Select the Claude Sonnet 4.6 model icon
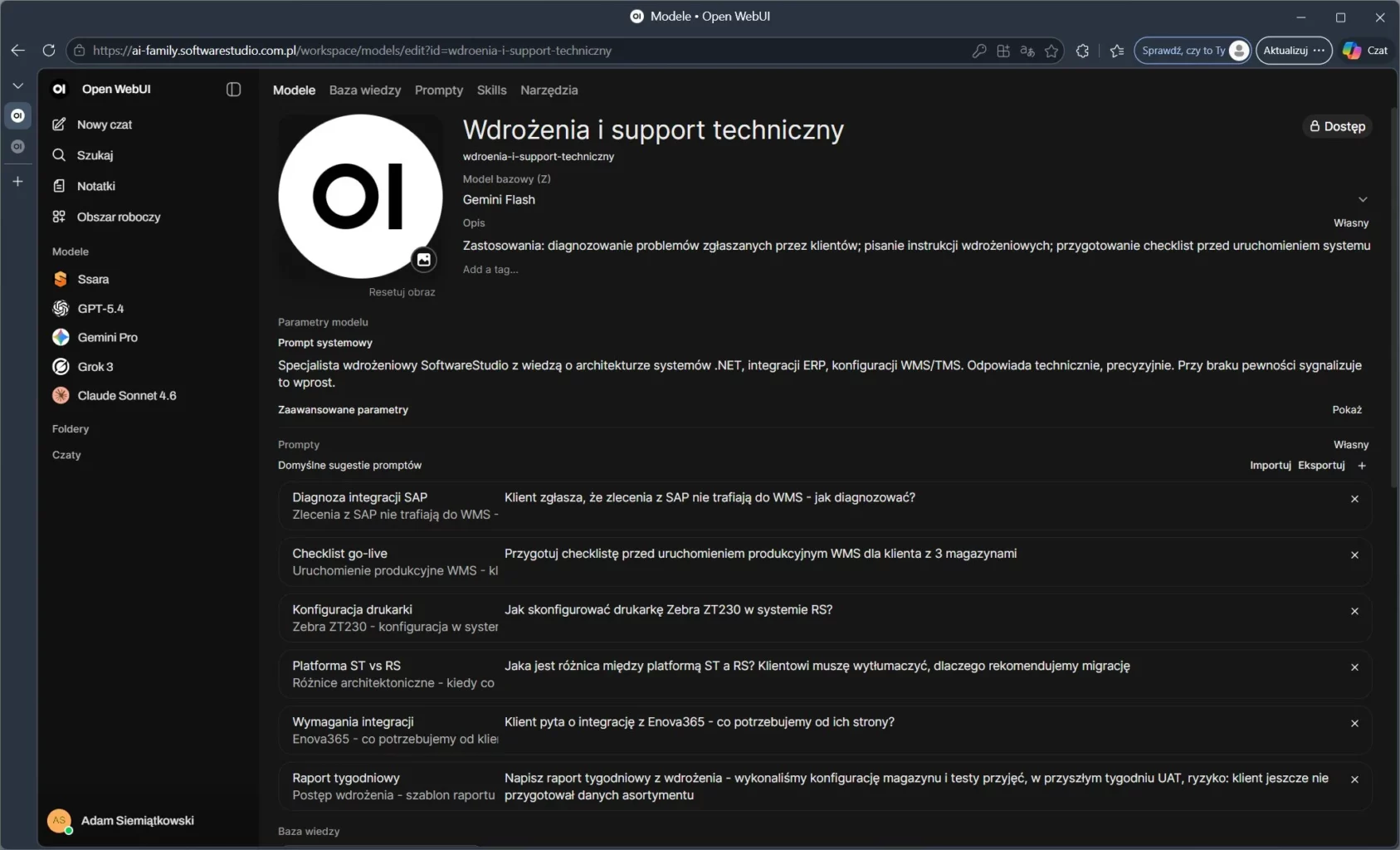Screen dimensions: 1400x850 point(60,395)
